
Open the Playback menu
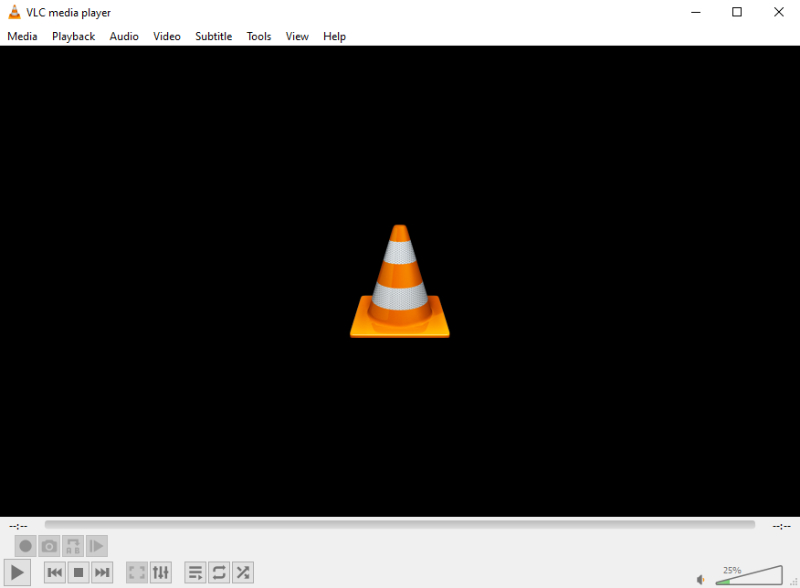73,36
